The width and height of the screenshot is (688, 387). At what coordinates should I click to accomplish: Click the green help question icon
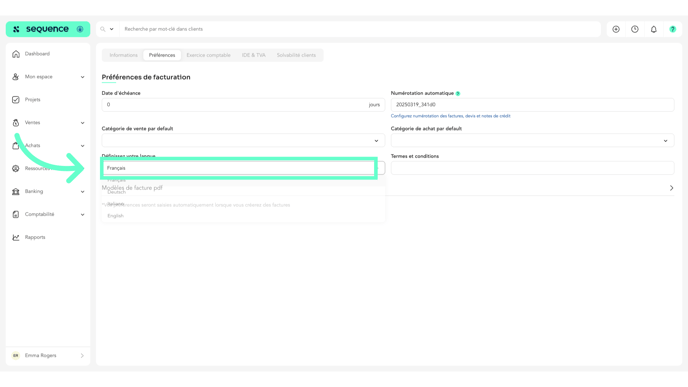[673, 29]
